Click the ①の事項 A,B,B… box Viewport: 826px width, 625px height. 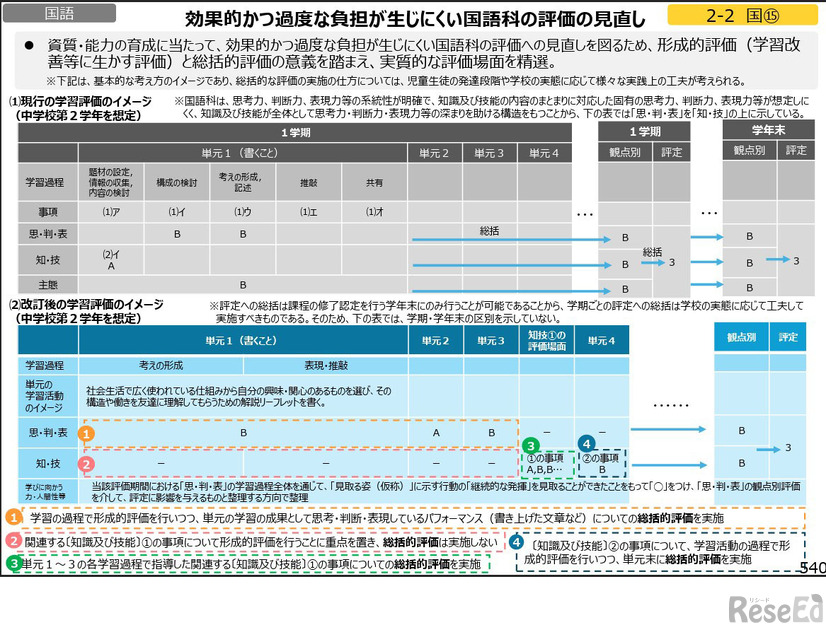coord(547,464)
